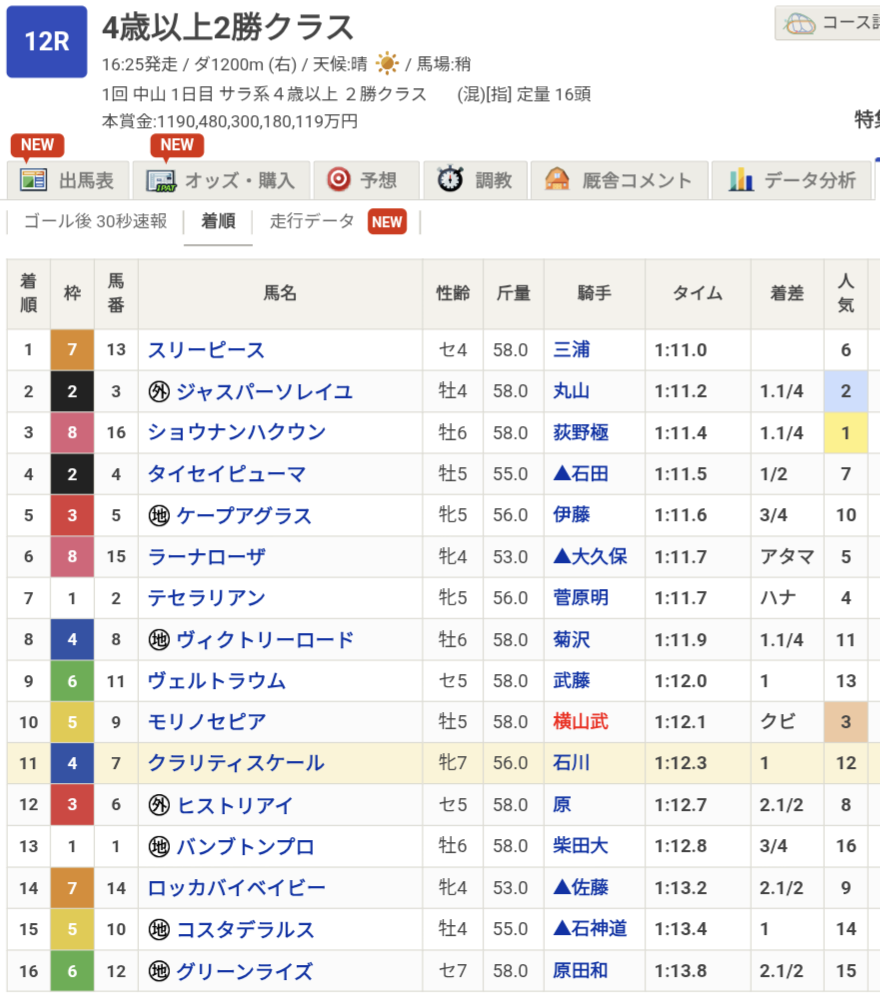Open jockey 石神道 profile
The width and height of the screenshot is (880, 1004).
590,929
